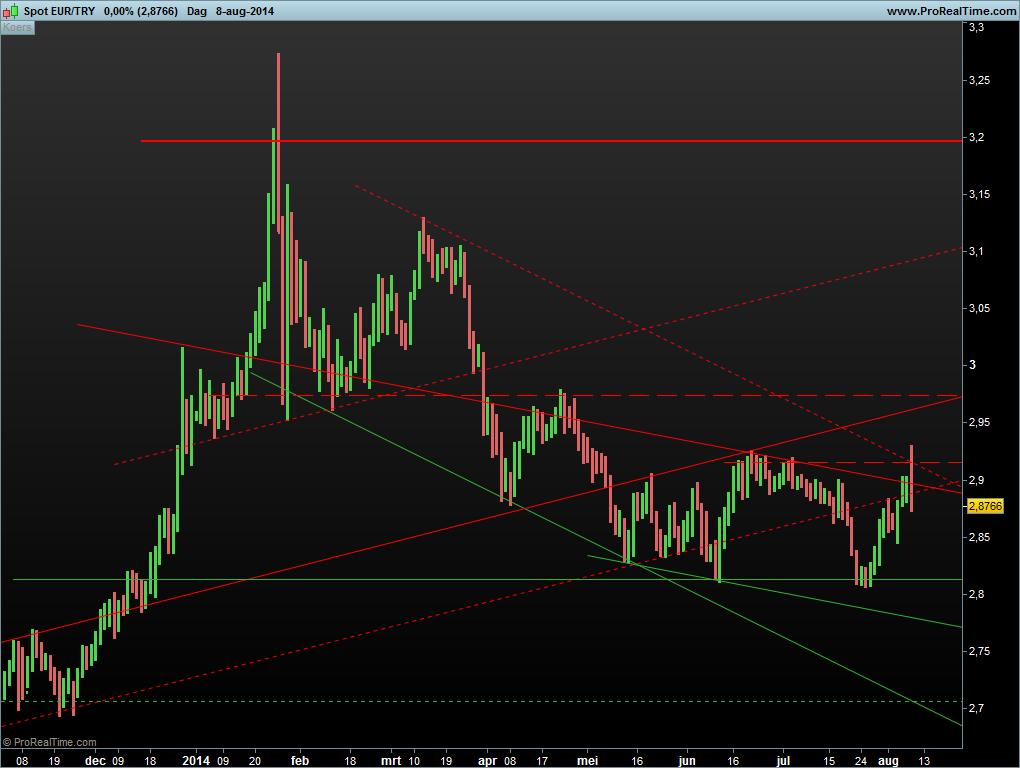Click the dec label on the time axis
This screenshot has height=768, width=1020.
click(x=95, y=760)
